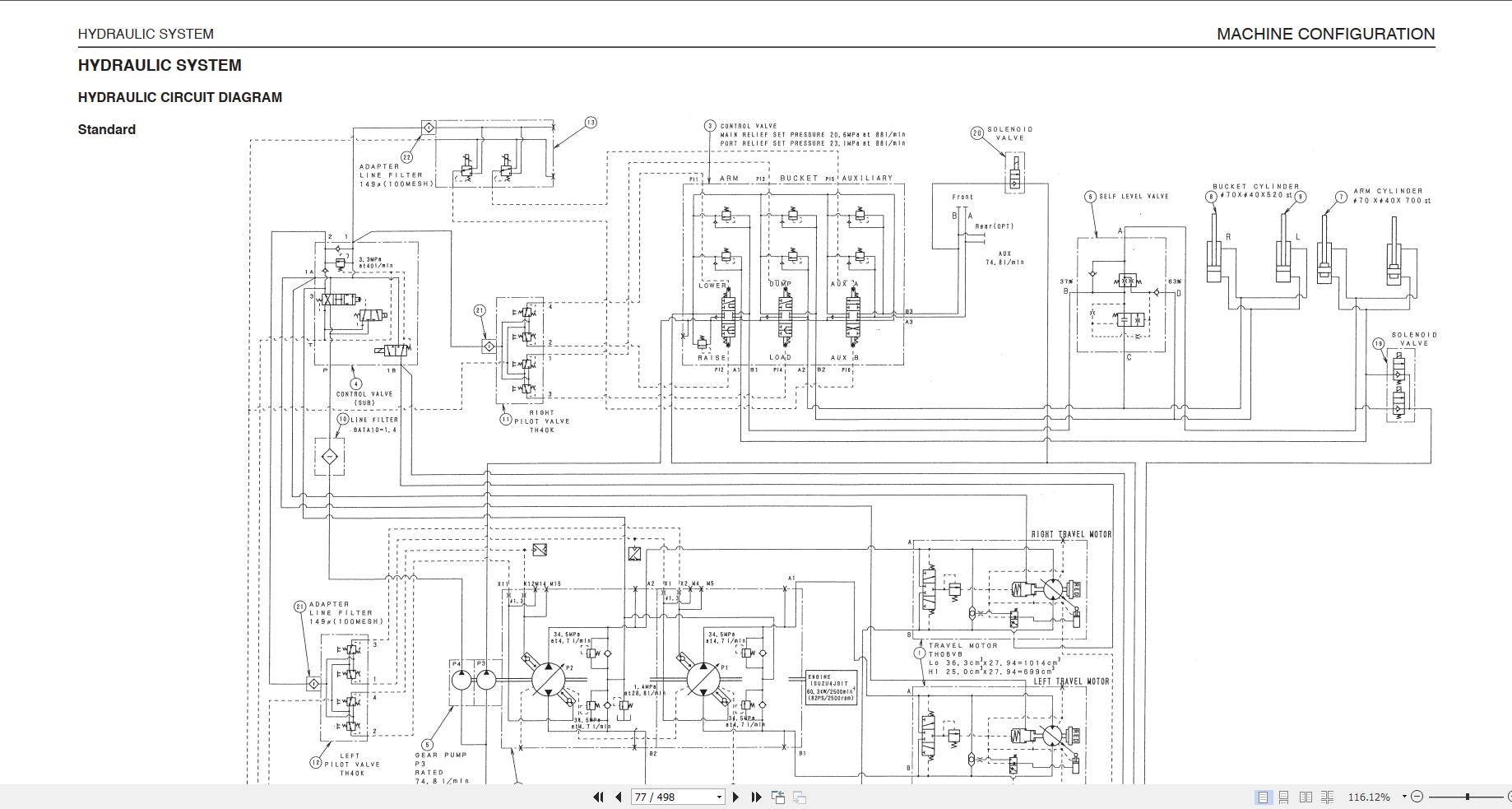Open the zoom level dropdown arrow

point(1403,797)
